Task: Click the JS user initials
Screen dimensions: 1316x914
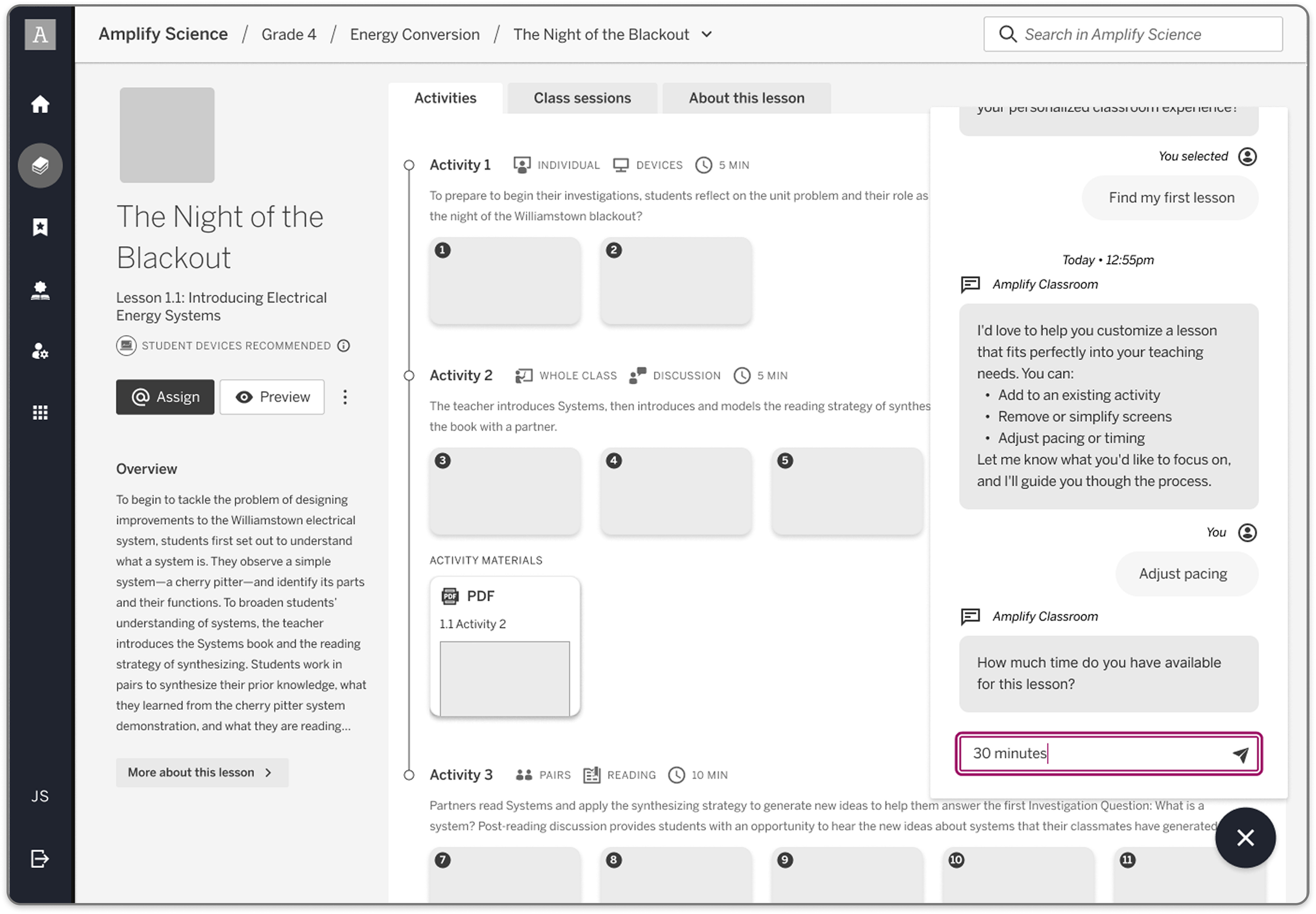Action: pyautogui.click(x=40, y=796)
